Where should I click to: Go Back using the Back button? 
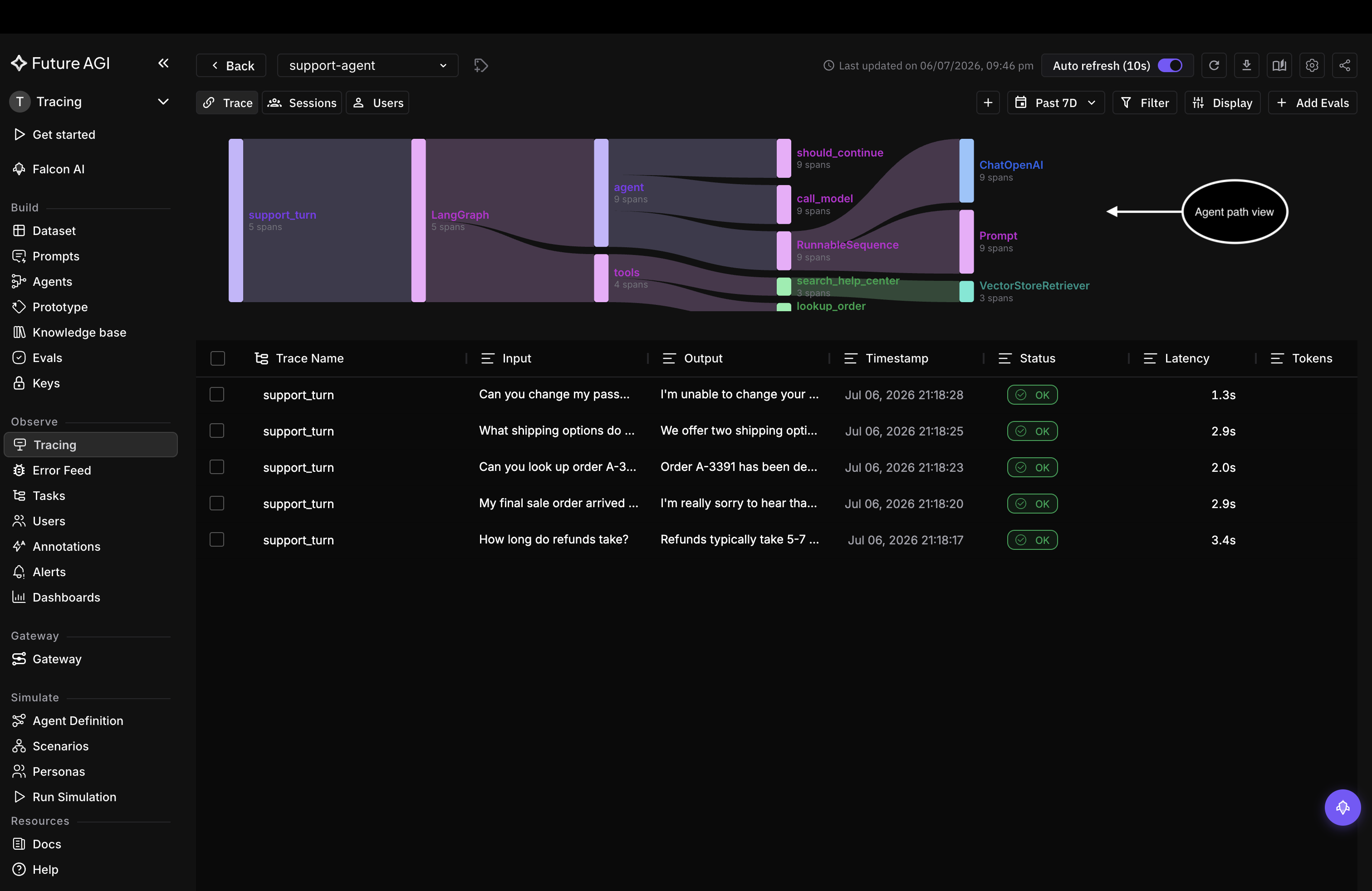231,66
